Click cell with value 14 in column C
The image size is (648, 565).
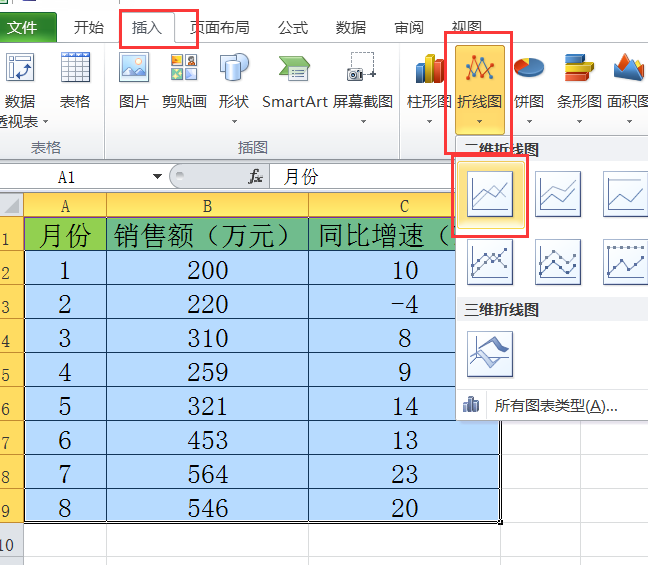tap(382, 405)
